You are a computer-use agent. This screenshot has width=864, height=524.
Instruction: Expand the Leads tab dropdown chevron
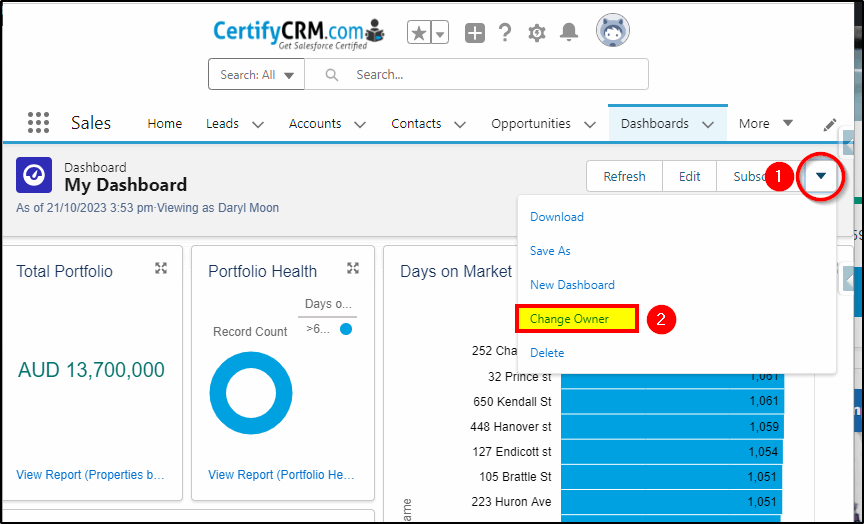pyautogui.click(x=258, y=125)
